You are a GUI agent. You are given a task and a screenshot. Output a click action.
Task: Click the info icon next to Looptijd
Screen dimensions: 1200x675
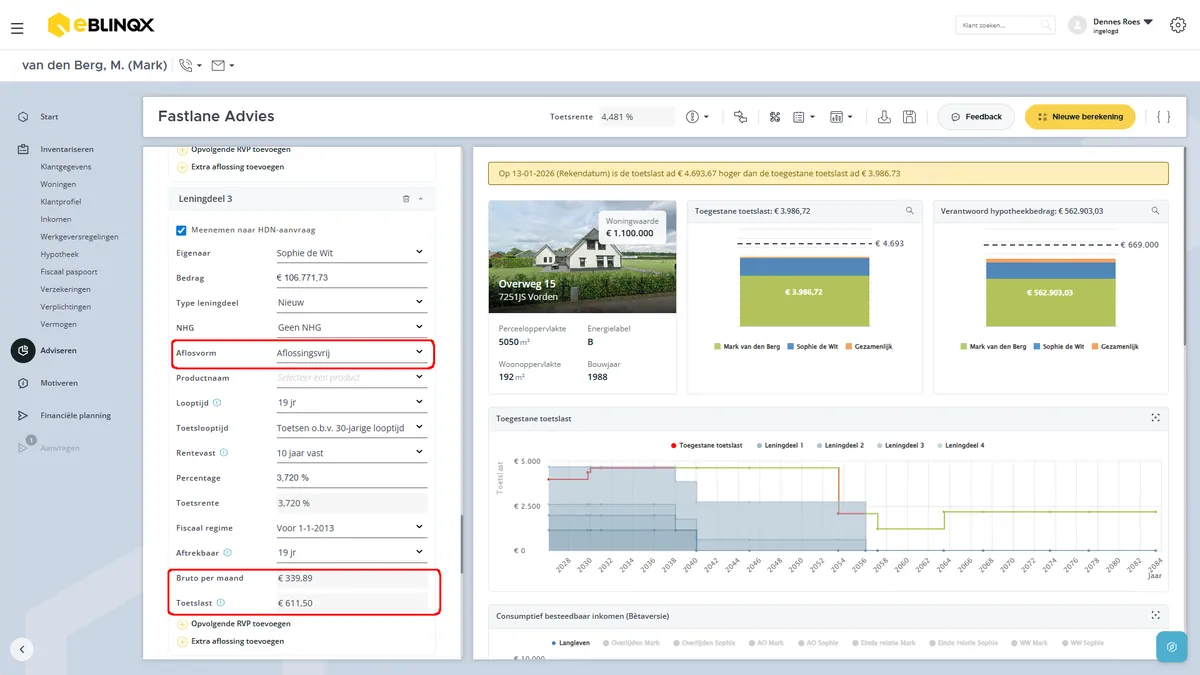(217, 403)
